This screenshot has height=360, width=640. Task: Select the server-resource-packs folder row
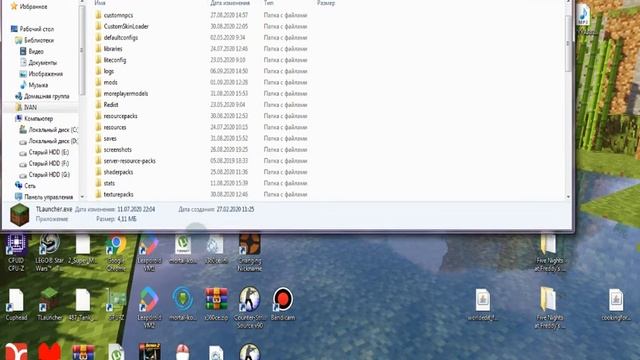[201, 161]
